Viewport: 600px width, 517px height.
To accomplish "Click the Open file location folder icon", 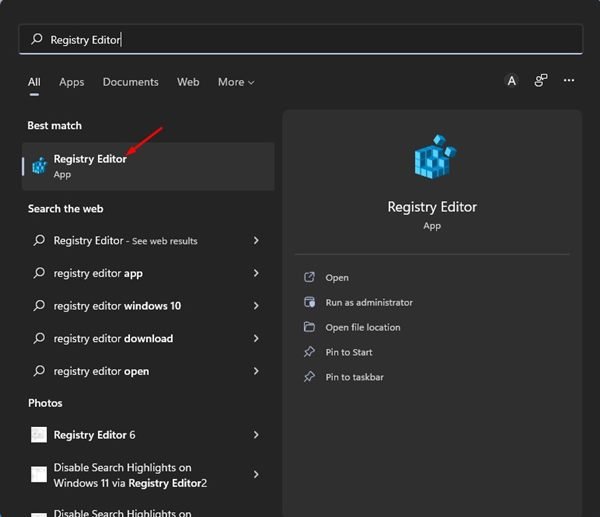I will [309, 327].
